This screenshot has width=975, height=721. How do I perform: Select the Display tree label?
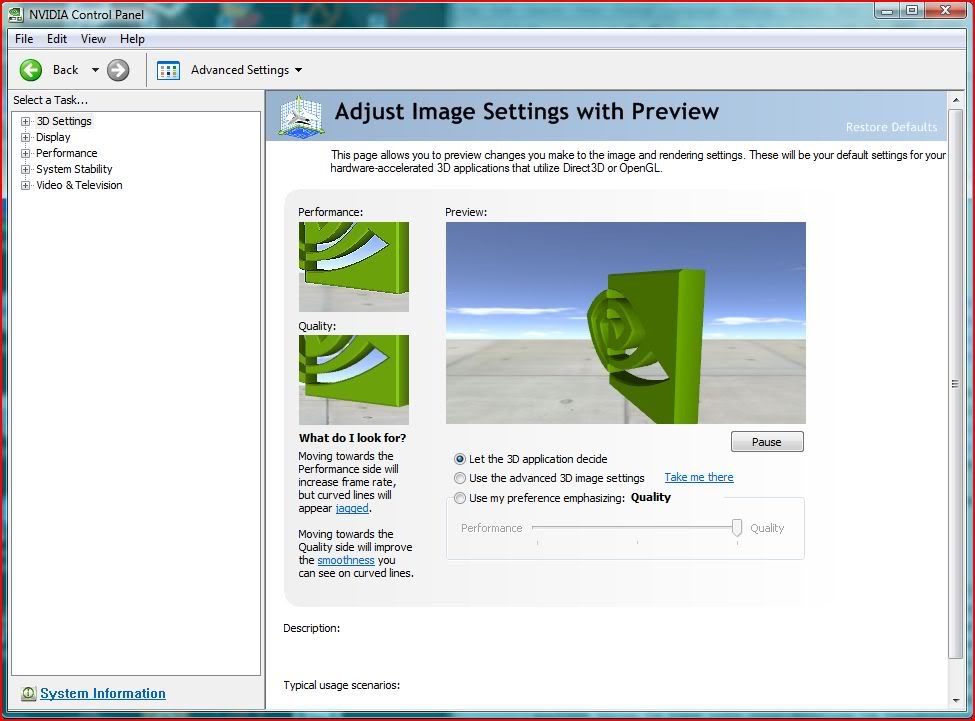pos(53,137)
